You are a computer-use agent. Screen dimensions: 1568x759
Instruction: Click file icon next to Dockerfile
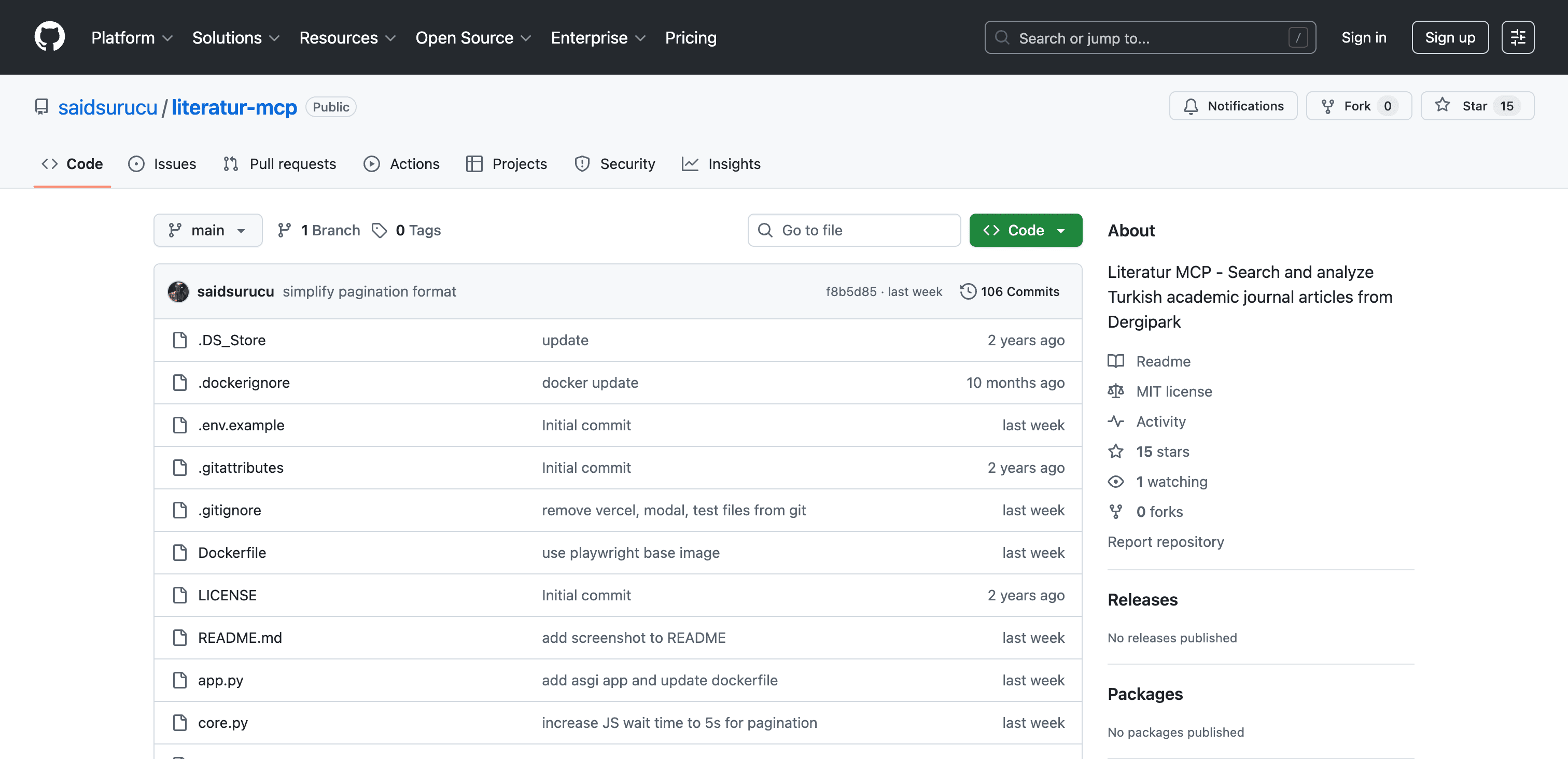tap(179, 553)
